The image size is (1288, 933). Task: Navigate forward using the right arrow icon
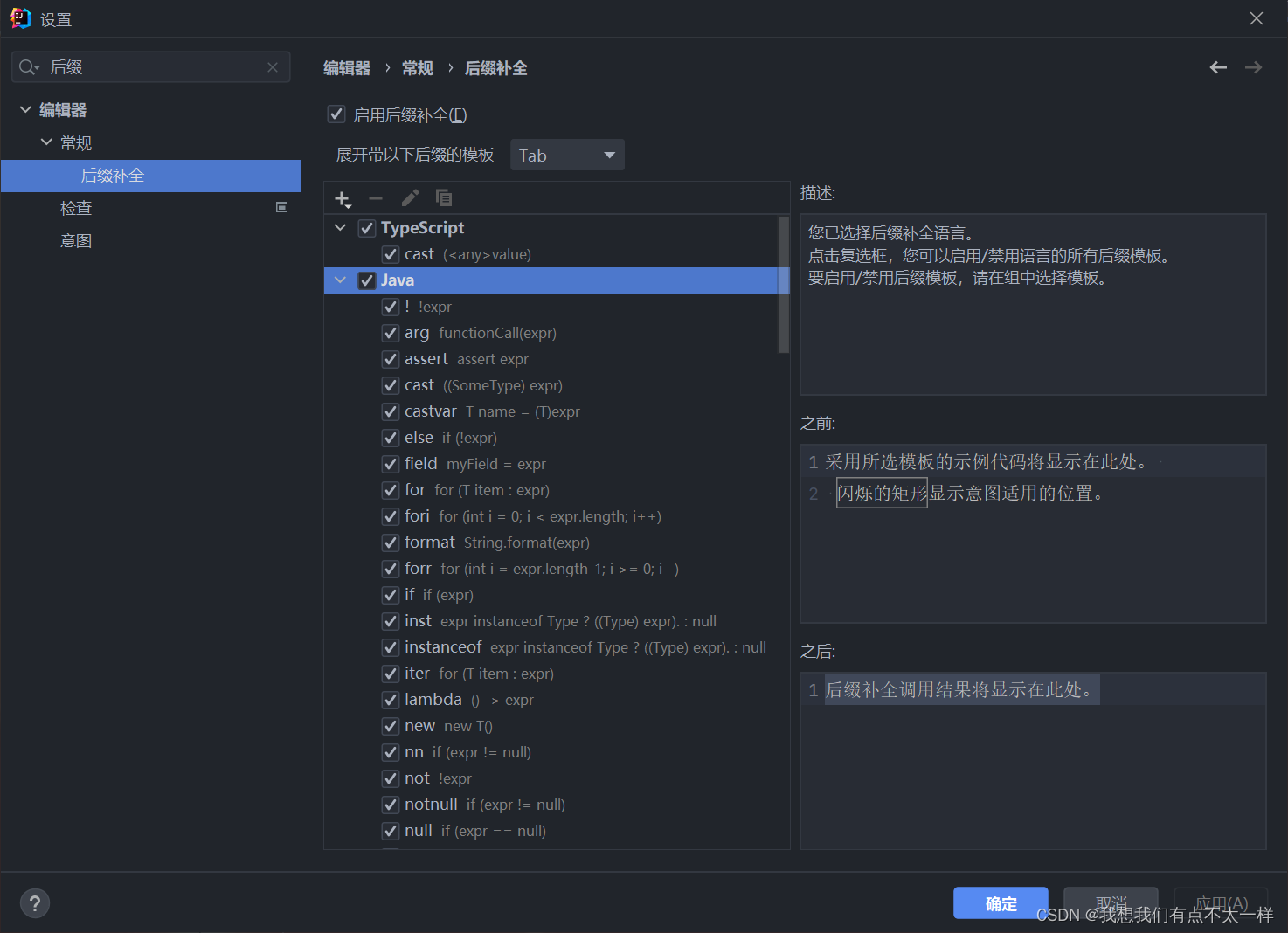tap(1253, 67)
